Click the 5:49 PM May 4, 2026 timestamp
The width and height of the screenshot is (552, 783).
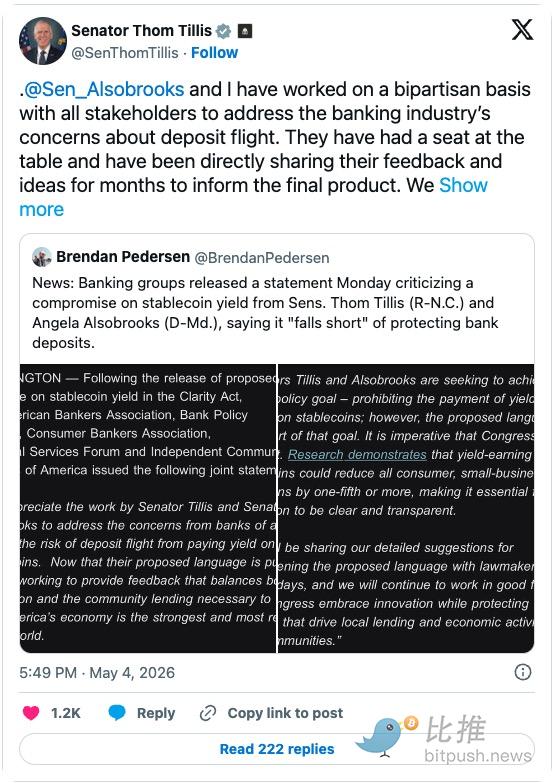pyautogui.click(x=97, y=673)
